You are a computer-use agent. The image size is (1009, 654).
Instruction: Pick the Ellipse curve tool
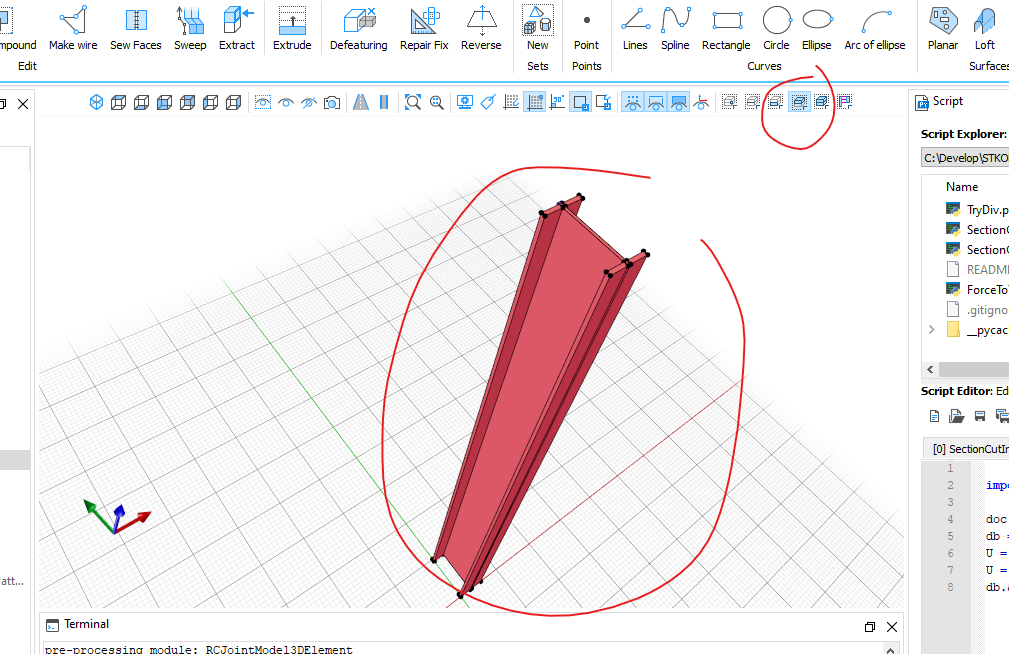coord(817,28)
